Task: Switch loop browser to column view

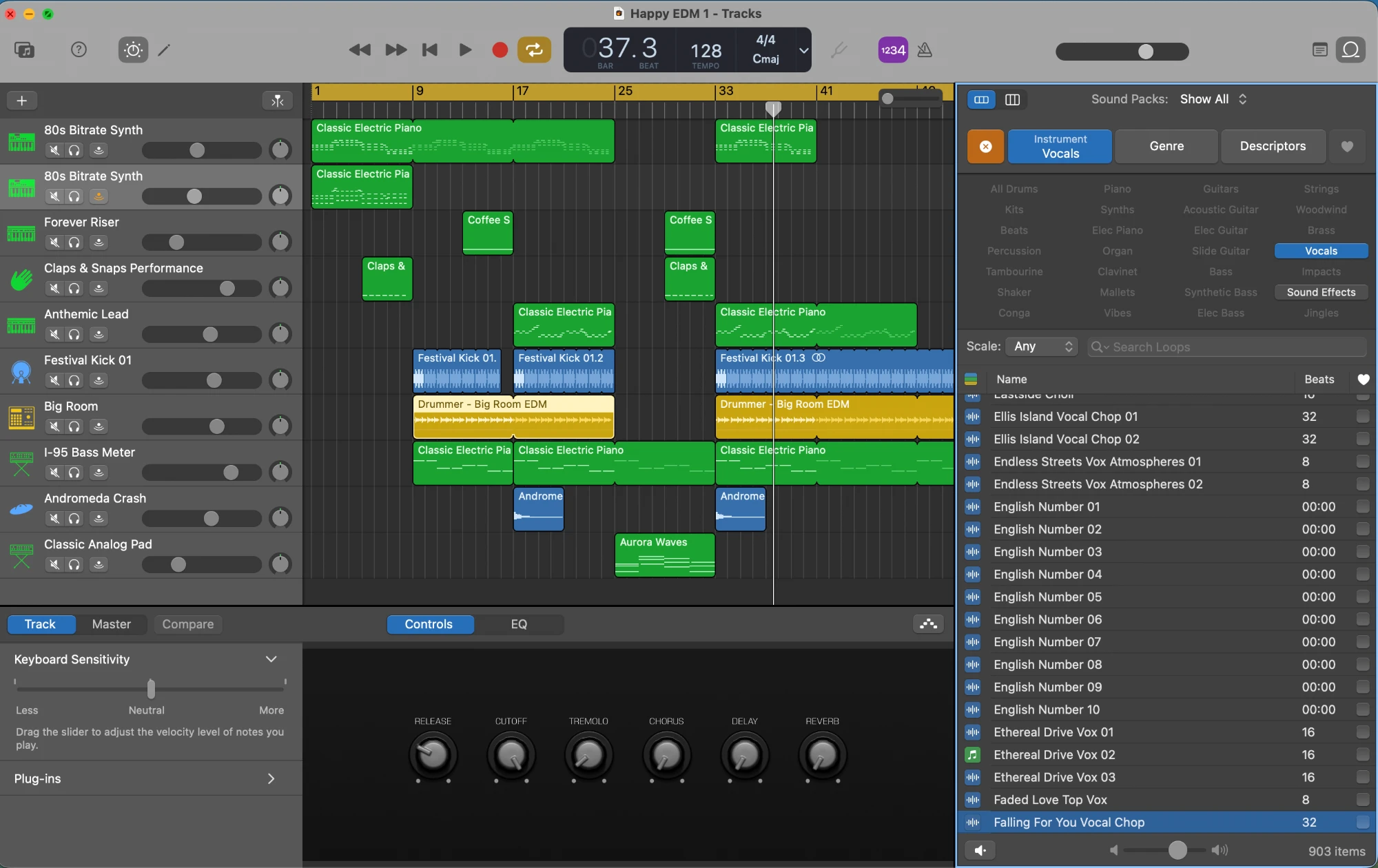Action: pyautogui.click(x=1012, y=100)
